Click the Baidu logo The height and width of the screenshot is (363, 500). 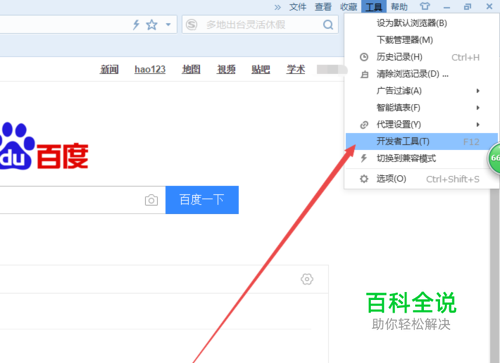43,147
